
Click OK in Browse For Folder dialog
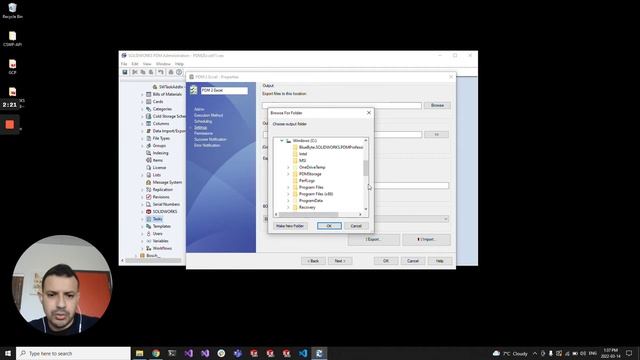tap(329, 226)
